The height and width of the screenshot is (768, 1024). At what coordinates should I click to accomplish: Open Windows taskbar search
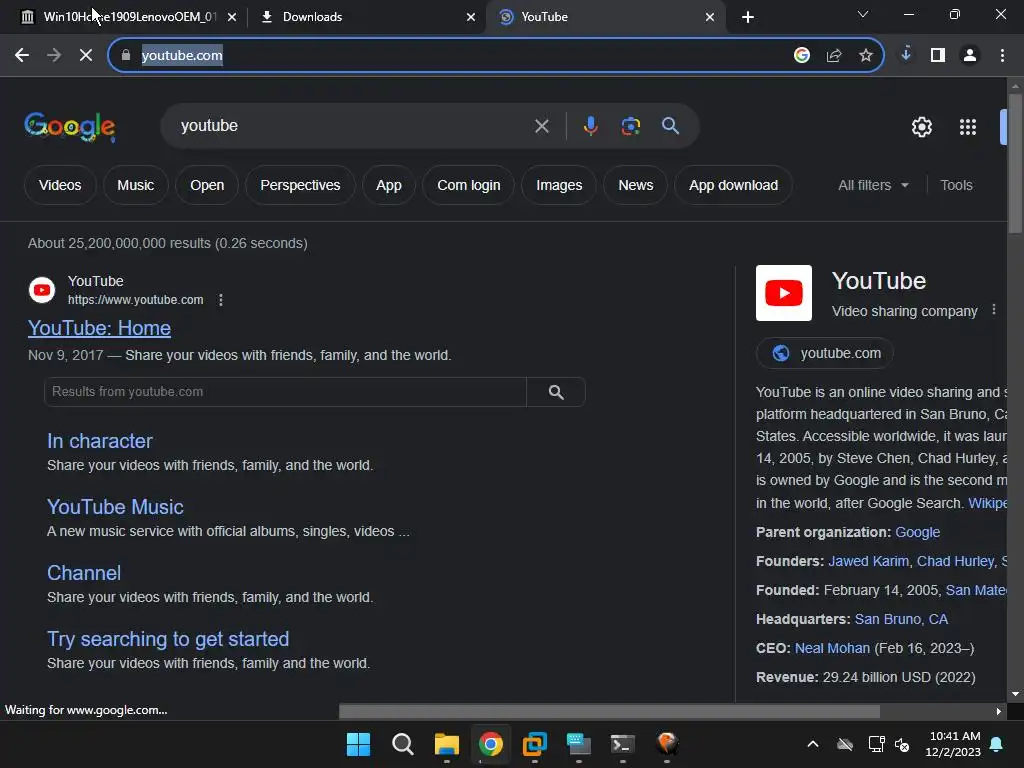(x=402, y=744)
